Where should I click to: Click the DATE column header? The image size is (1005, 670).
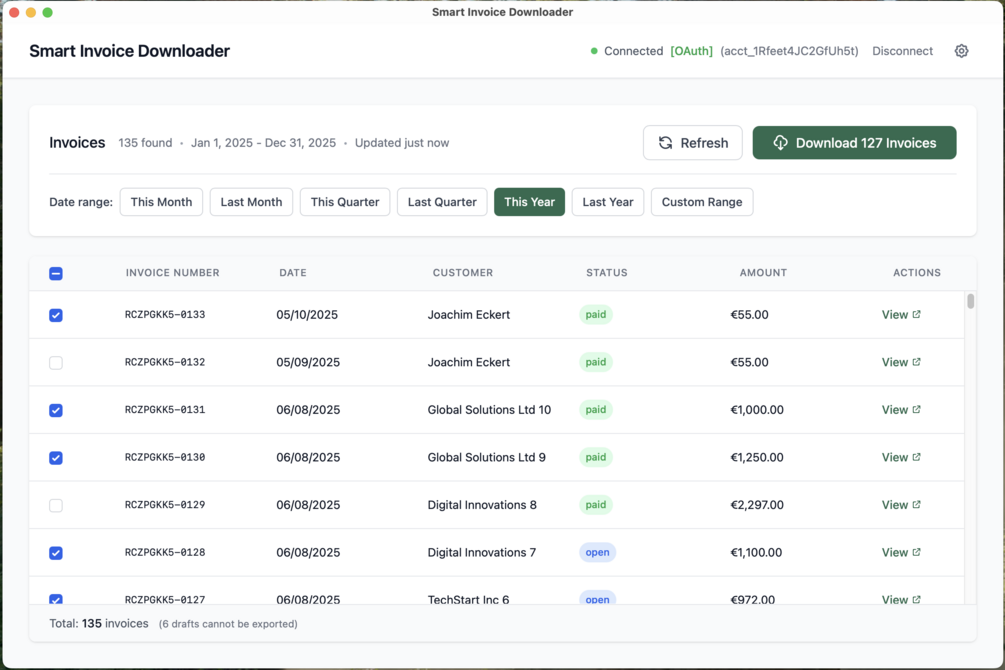293,272
